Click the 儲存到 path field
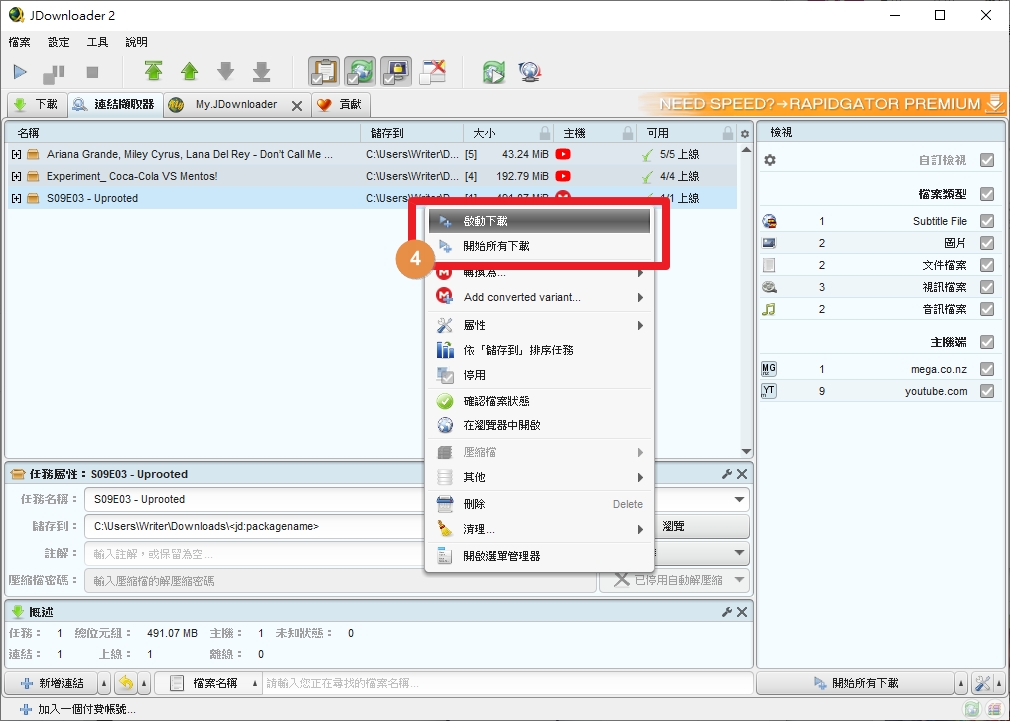Image resolution: width=1010 pixels, height=721 pixels. point(254,526)
